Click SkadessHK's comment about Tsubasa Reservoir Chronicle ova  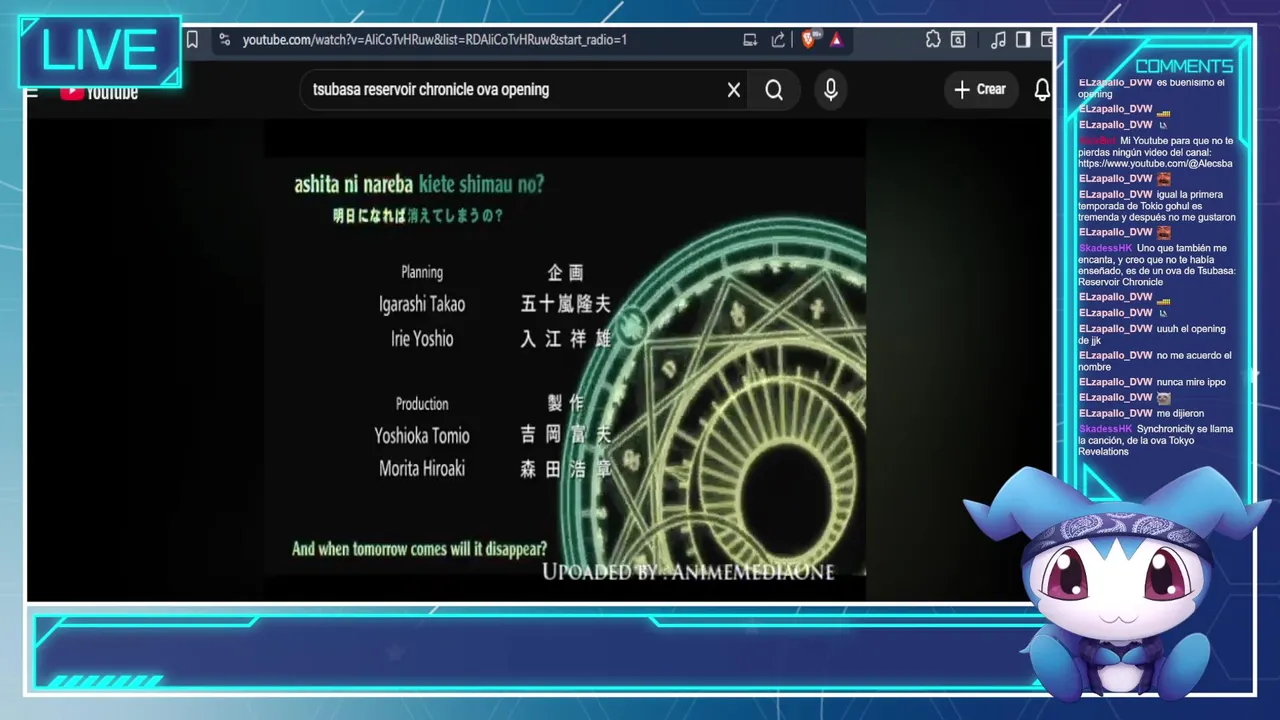pos(1157,265)
